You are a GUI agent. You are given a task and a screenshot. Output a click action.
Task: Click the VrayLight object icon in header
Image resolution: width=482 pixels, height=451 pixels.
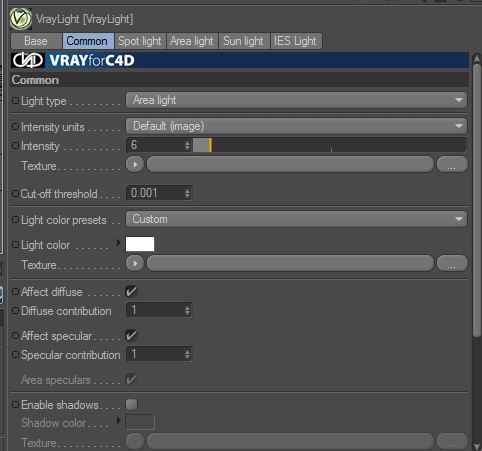(21, 19)
